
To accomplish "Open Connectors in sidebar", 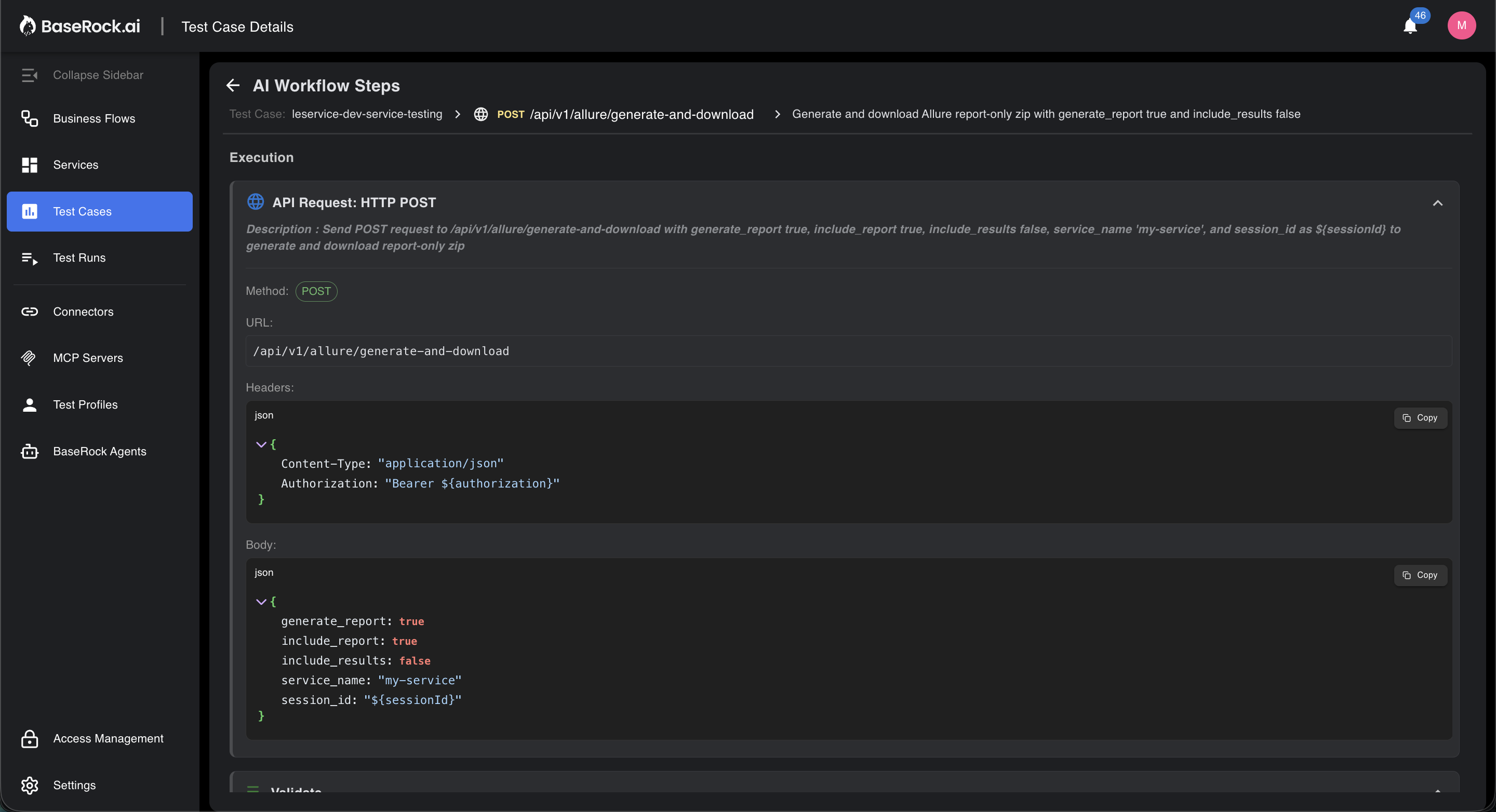I will pyautogui.click(x=83, y=312).
